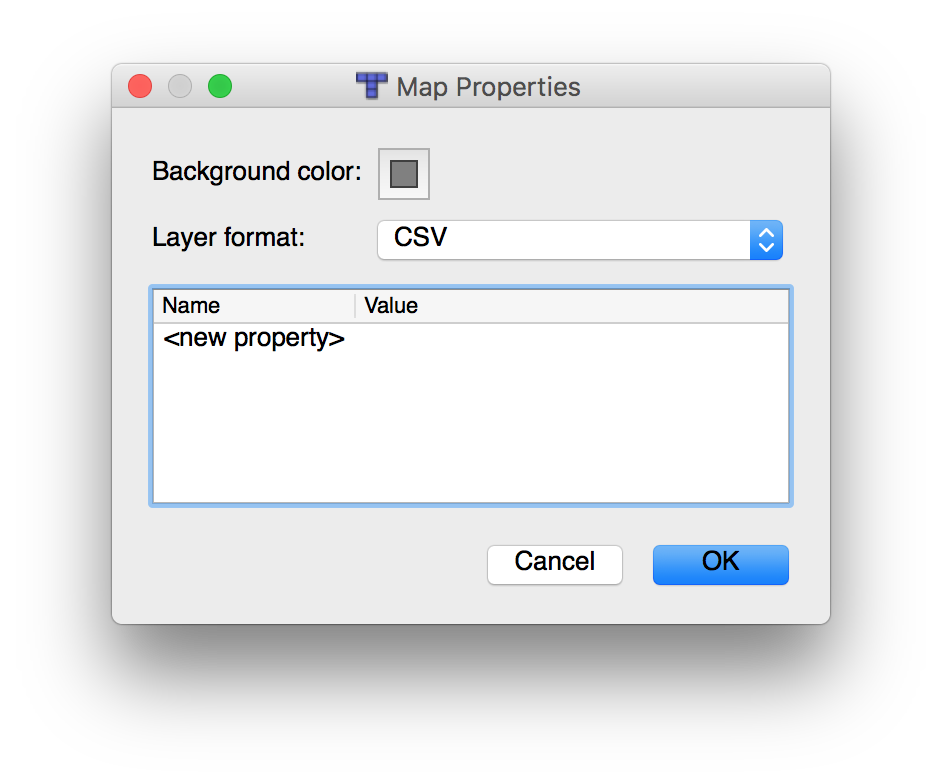Click the Map Properties title text
The height and width of the screenshot is (784, 942).
coord(488,87)
